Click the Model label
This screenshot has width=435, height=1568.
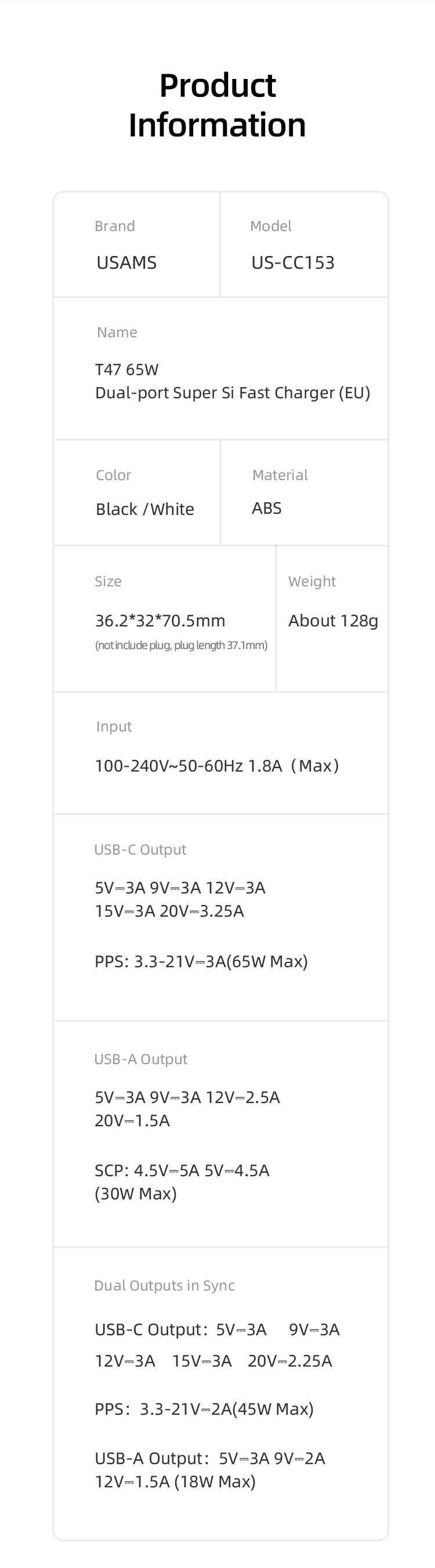[x=271, y=226]
